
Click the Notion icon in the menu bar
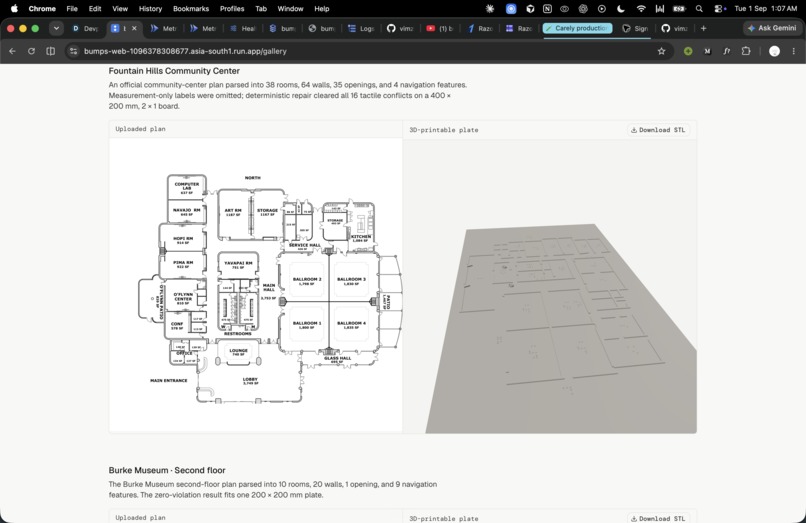pyautogui.click(x=547, y=9)
